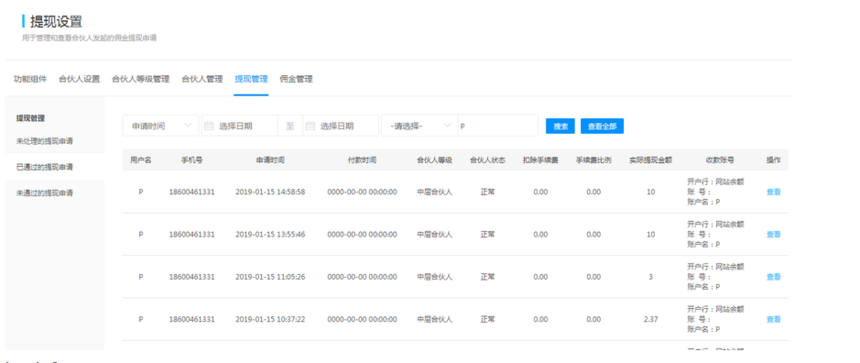Click the 提现管理 sidebar heading
This screenshot has height=363, width=860.
tap(30, 118)
